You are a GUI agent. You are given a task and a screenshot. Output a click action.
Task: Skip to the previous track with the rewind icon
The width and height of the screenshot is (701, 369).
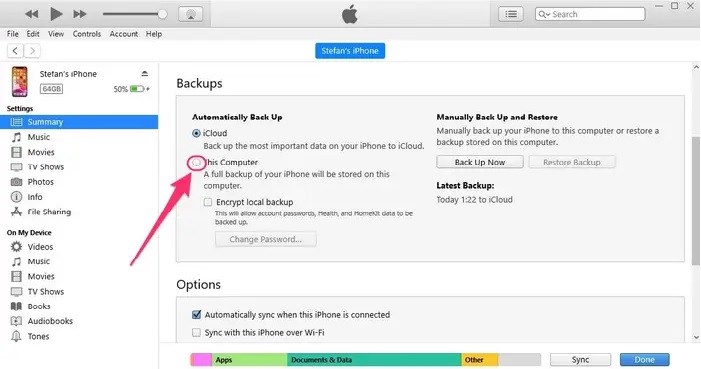click(x=32, y=14)
